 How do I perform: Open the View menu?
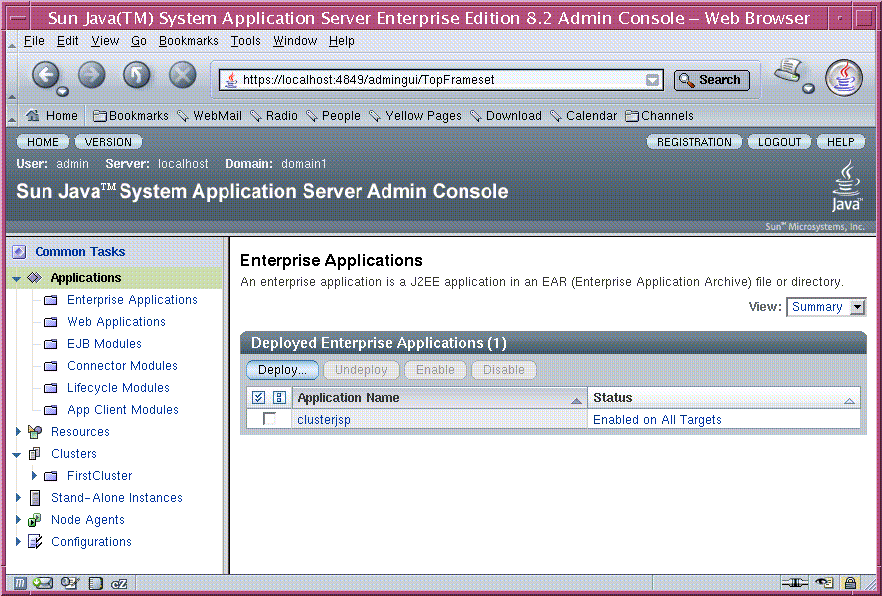pyautogui.click(x=105, y=41)
